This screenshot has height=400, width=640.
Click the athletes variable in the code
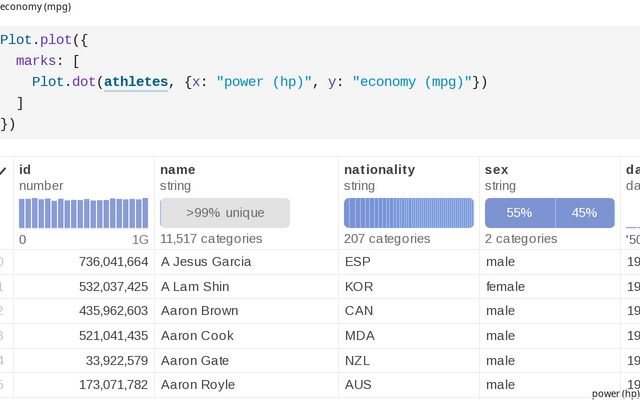(136, 81)
